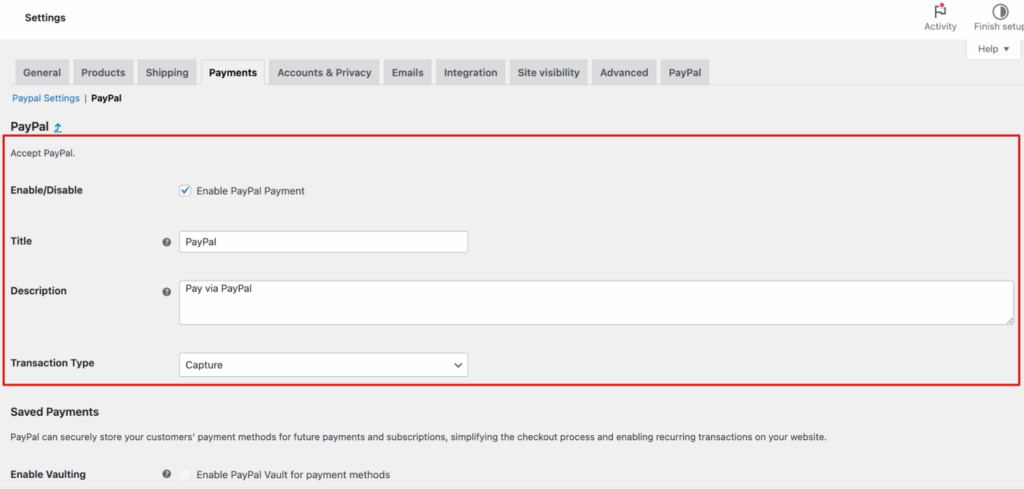Viewport: 1024px width, 489px height.
Task: Click inside the Description text area
Action: coord(596,302)
